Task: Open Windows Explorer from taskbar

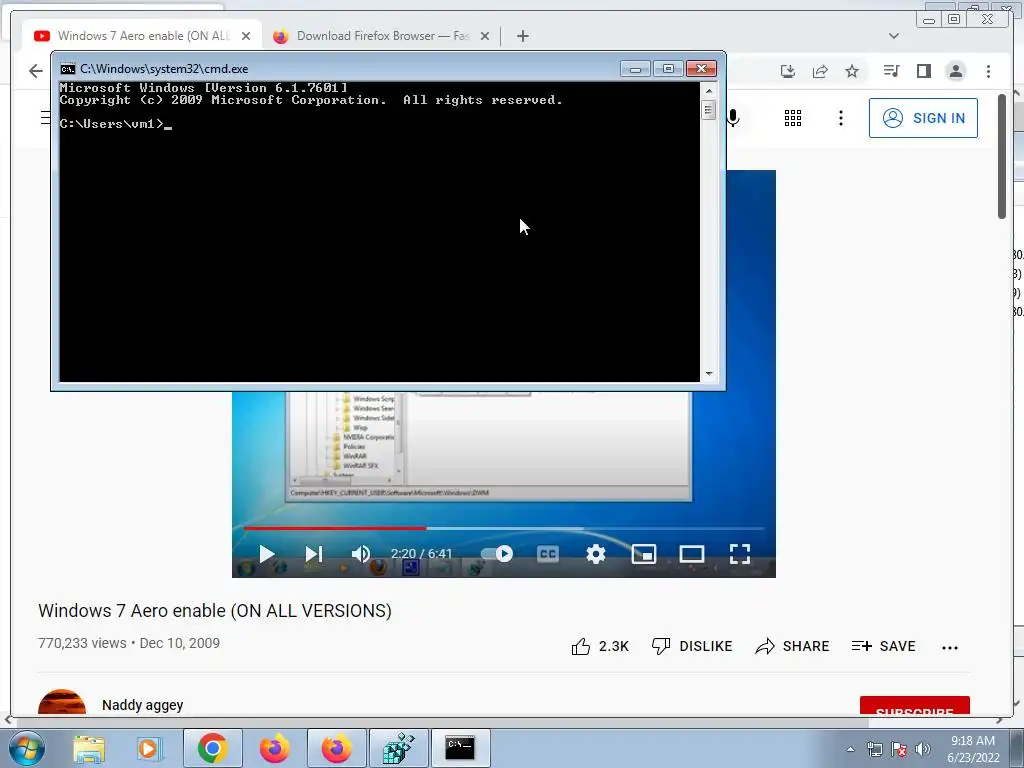Action: pos(89,748)
